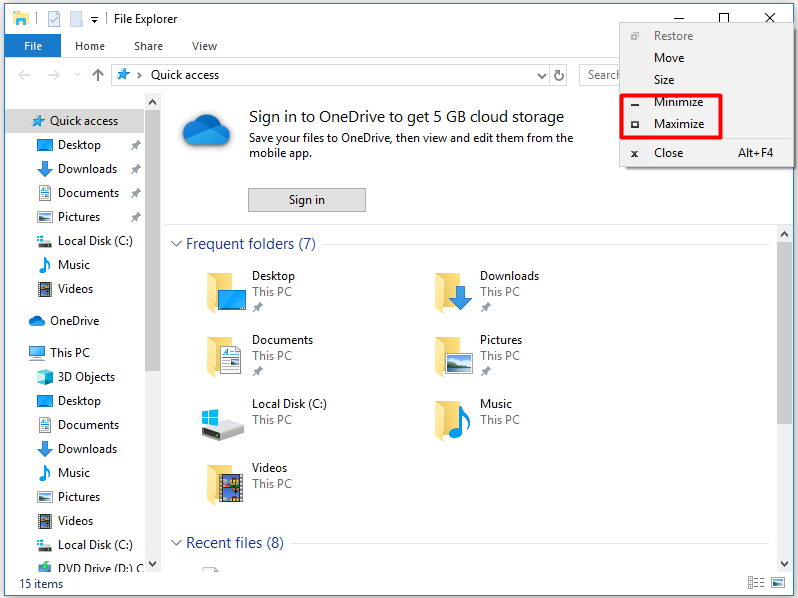The width and height of the screenshot is (798, 598).
Task: Collapse the Recent files (8) group
Action: (x=176, y=543)
